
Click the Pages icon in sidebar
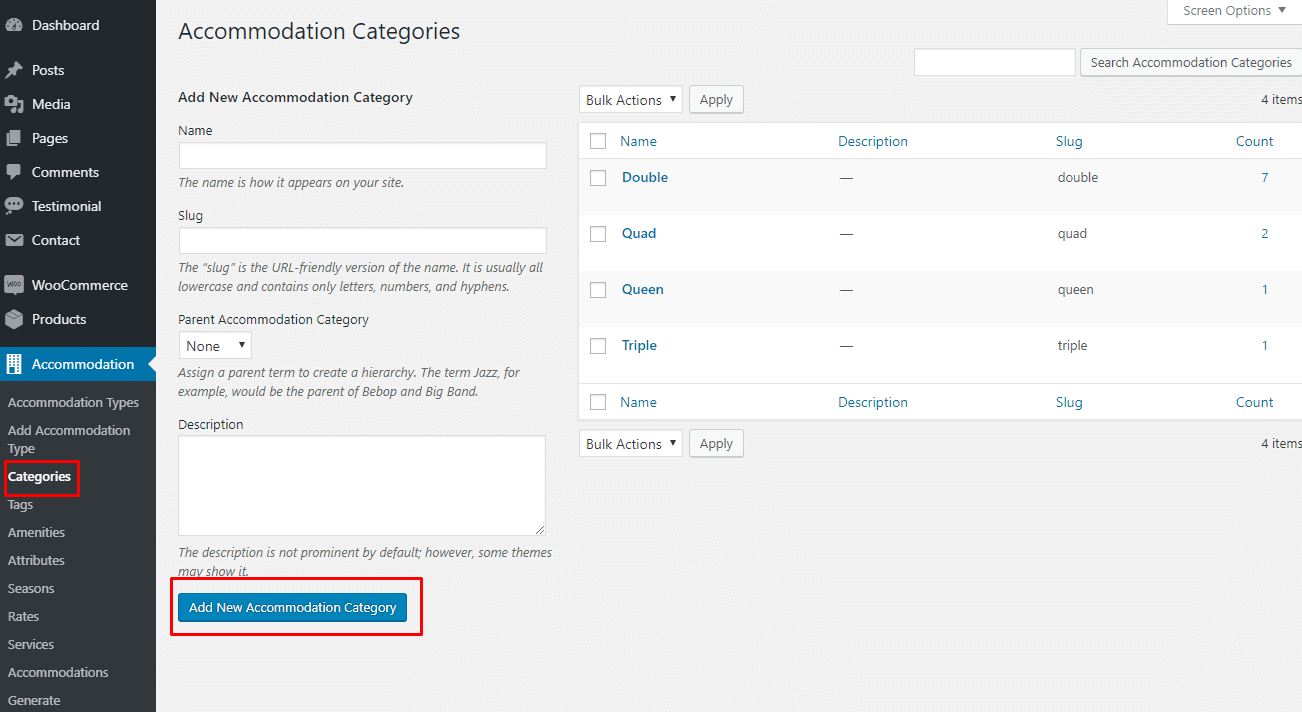(14, 138)
